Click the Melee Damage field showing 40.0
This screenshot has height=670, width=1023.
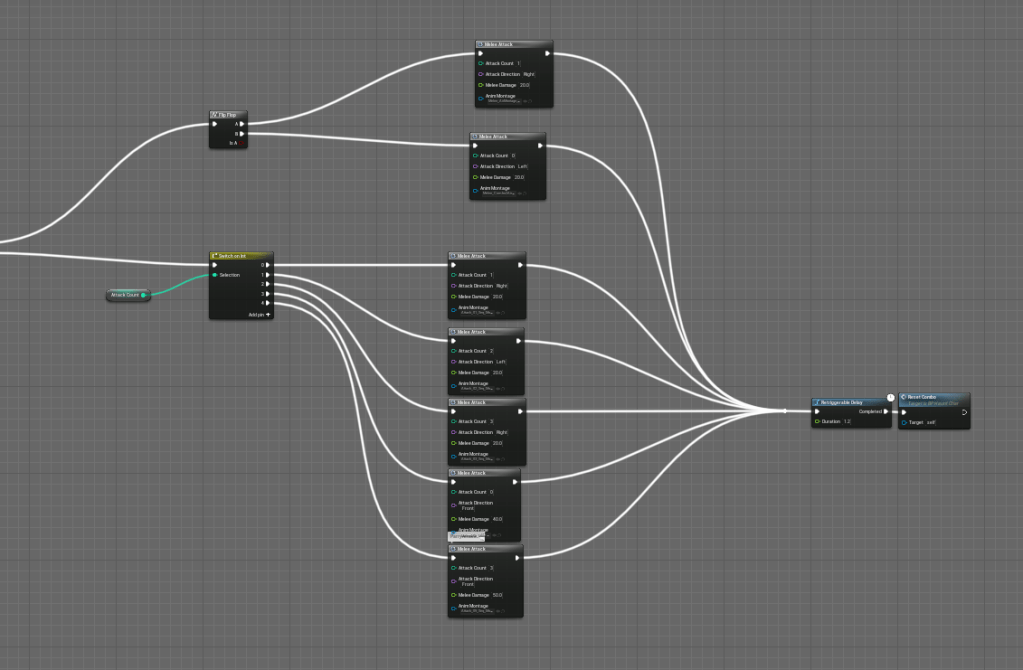[x=497, y=519]
